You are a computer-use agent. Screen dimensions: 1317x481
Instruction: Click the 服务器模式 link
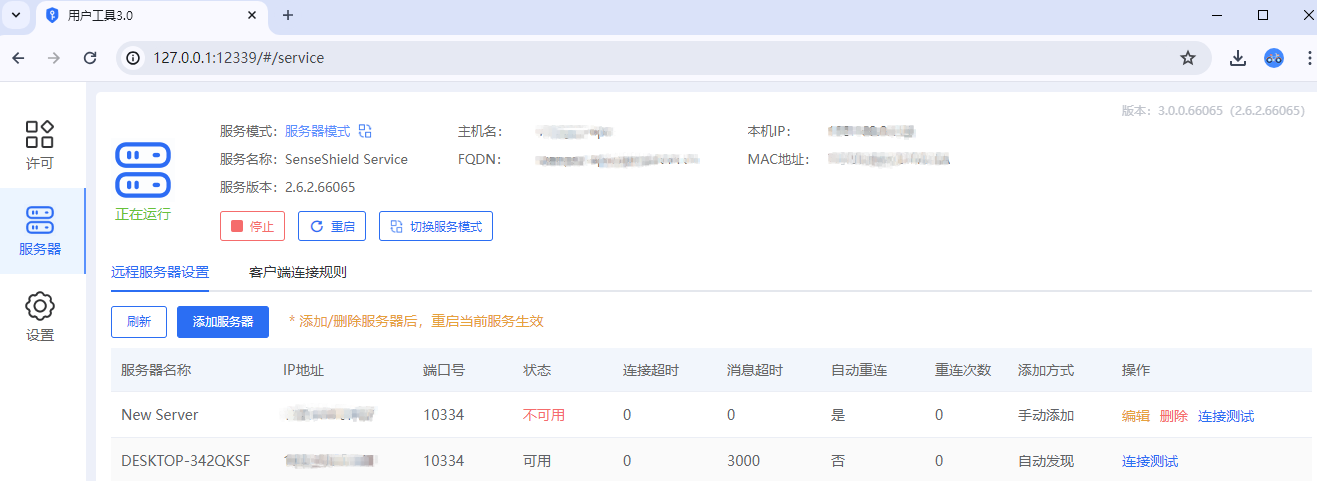click(x=317, y=131)
